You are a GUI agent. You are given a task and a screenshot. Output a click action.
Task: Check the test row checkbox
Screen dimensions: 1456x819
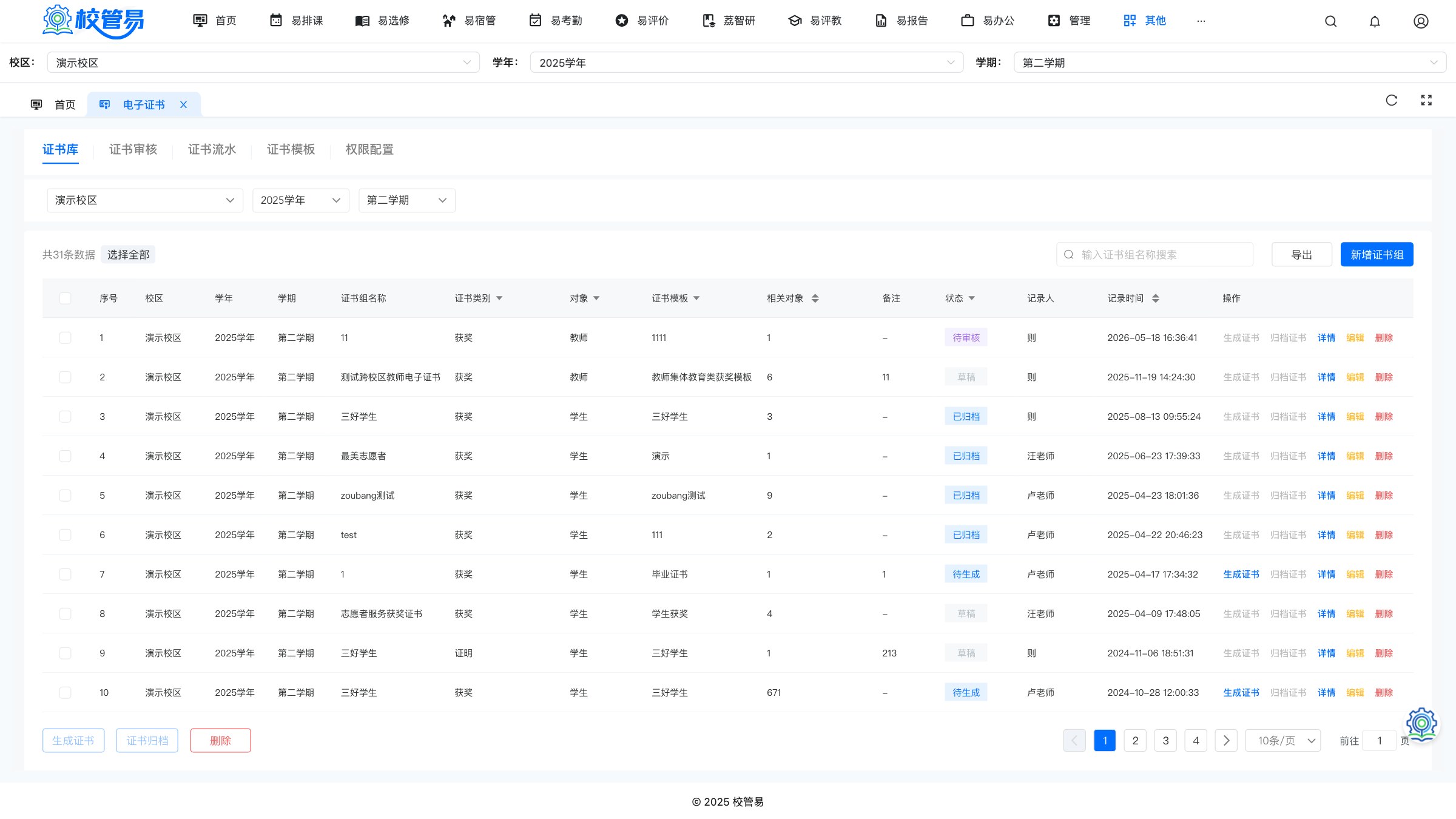click(65, 535)
